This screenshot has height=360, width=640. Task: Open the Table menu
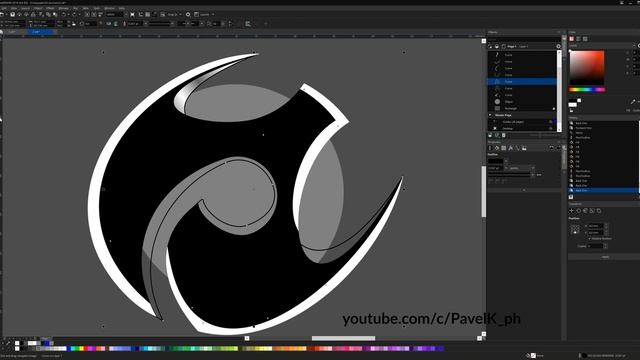86,8
